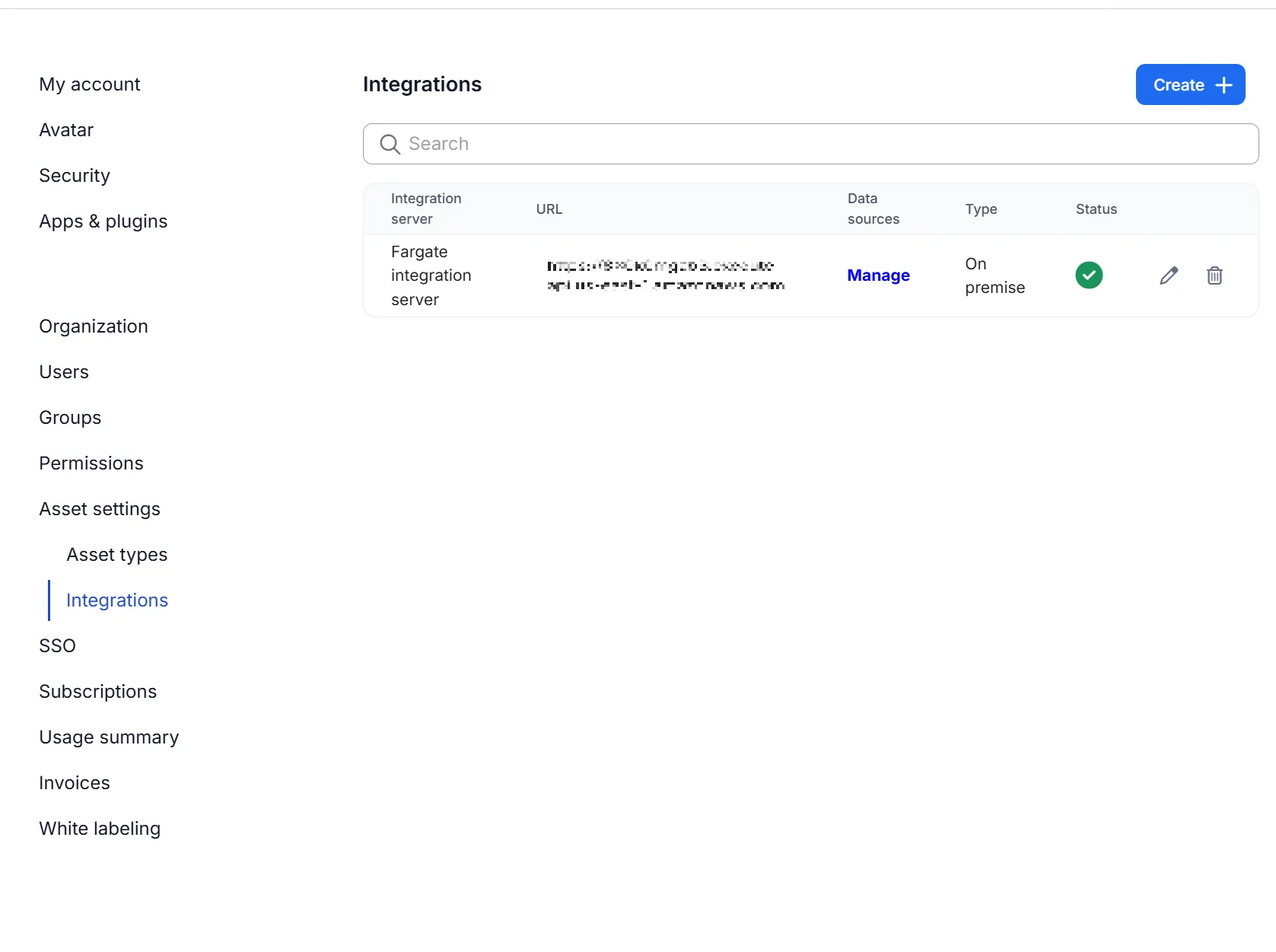Open My account settings
The image size is (1276, 952).
tap(90, 84)
